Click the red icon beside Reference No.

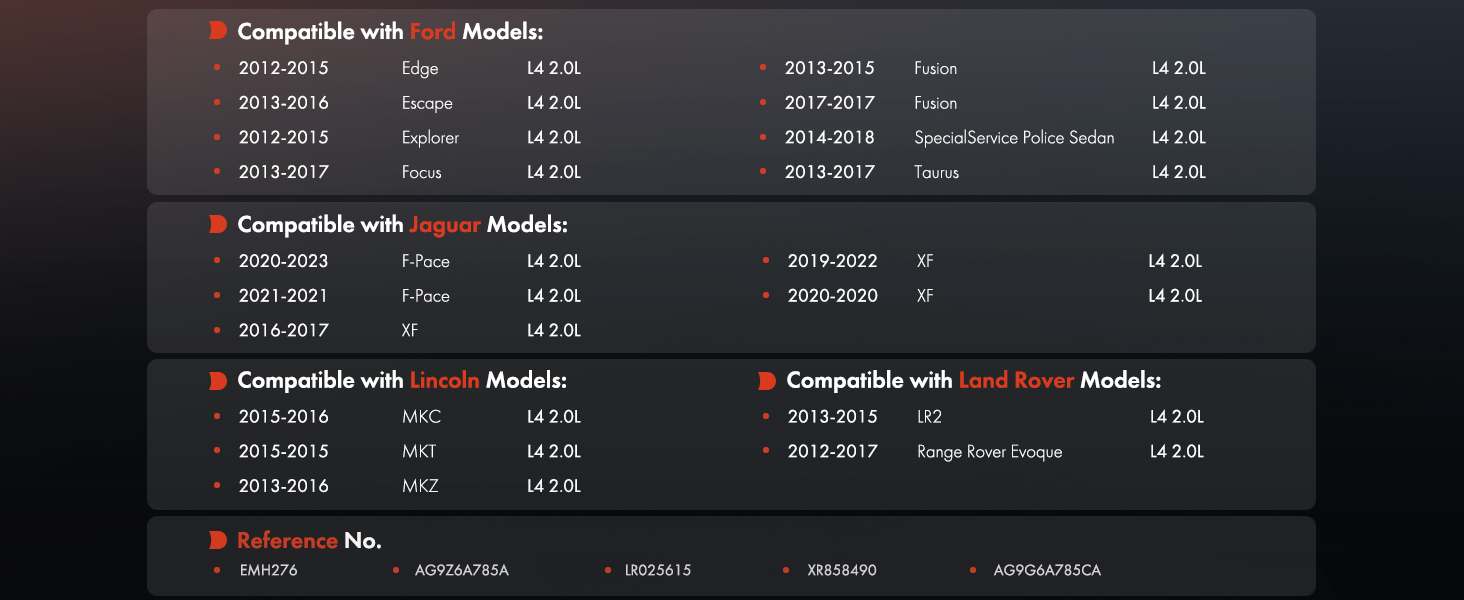click(218, 541)
